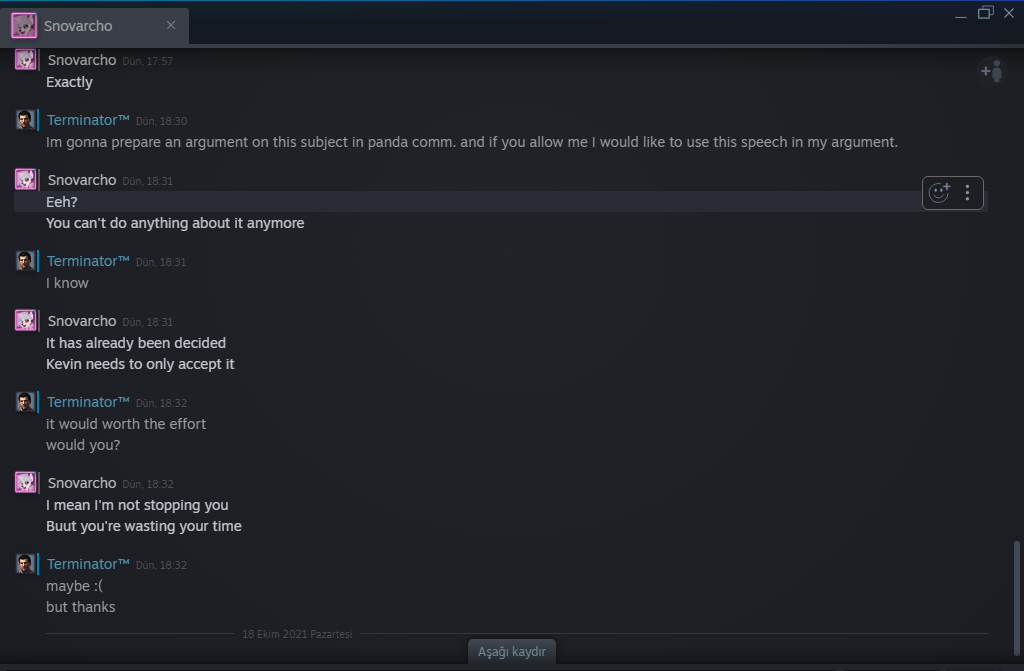The width and height of the screenshot is (1024, 671).
Task: Click Terminator's avatar beside the maybe :( message
Action: [x=25, y=564]
